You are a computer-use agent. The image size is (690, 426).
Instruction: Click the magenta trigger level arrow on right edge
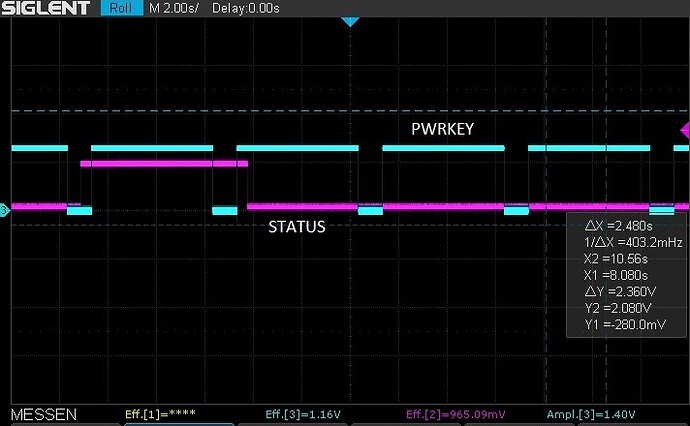(x=684, y=130)
